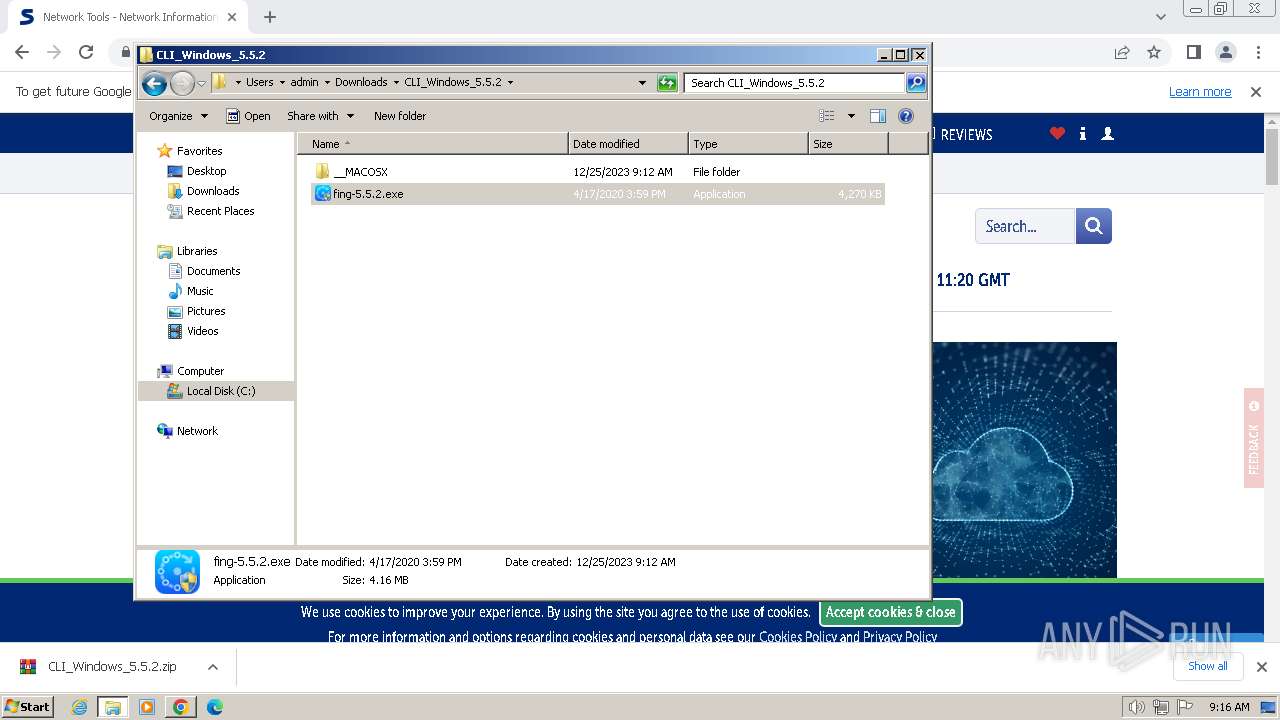Select the admin breadcrumb segment

coord(304,82)
